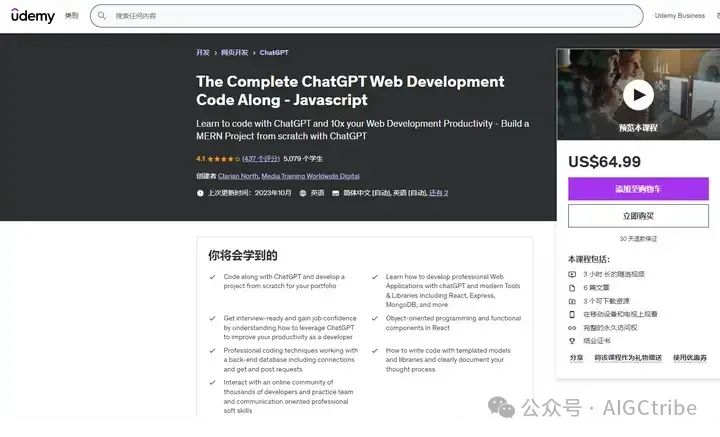Image resolution: width=720 pixels, height=437 pixels.
Task: Click checkmark beside 'Object-oriented programming'
Action: tap(375, 318)
